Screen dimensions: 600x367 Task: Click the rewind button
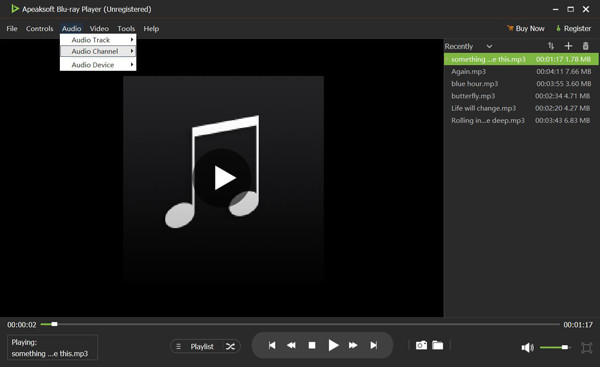coord(291,346)
